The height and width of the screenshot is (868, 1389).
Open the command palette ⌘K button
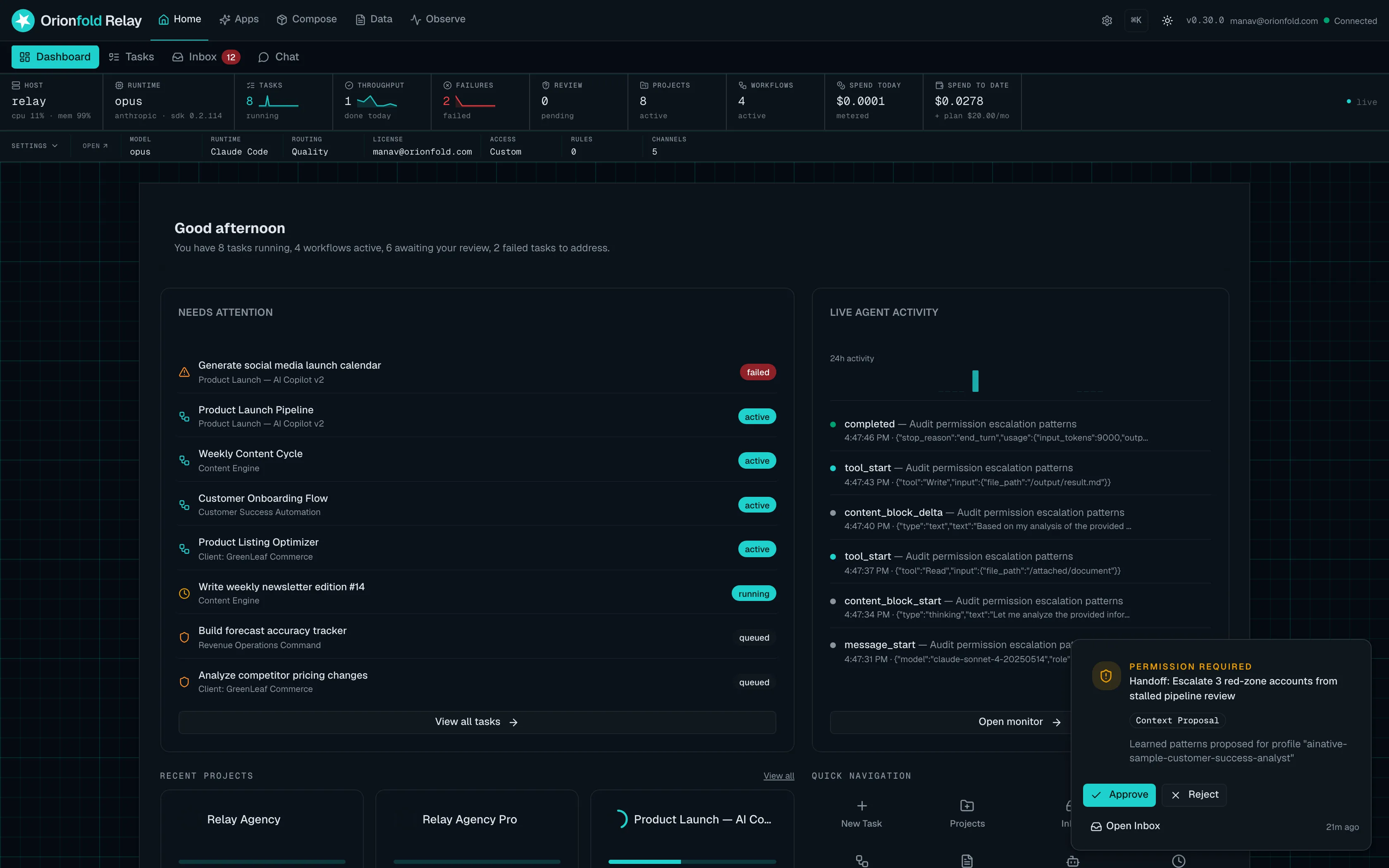[1136, 20]
